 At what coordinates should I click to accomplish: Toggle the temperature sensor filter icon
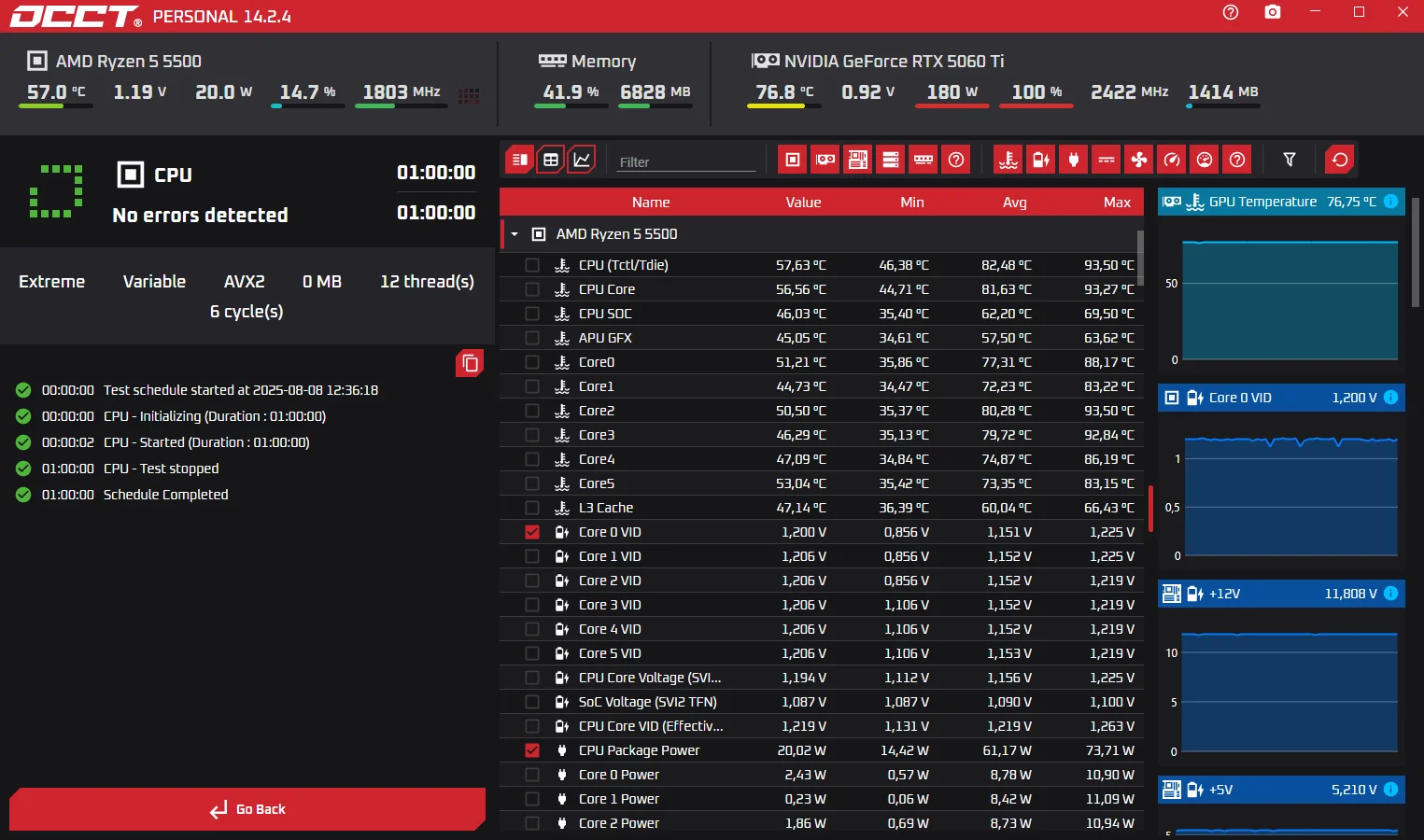tap(1008, 160)
